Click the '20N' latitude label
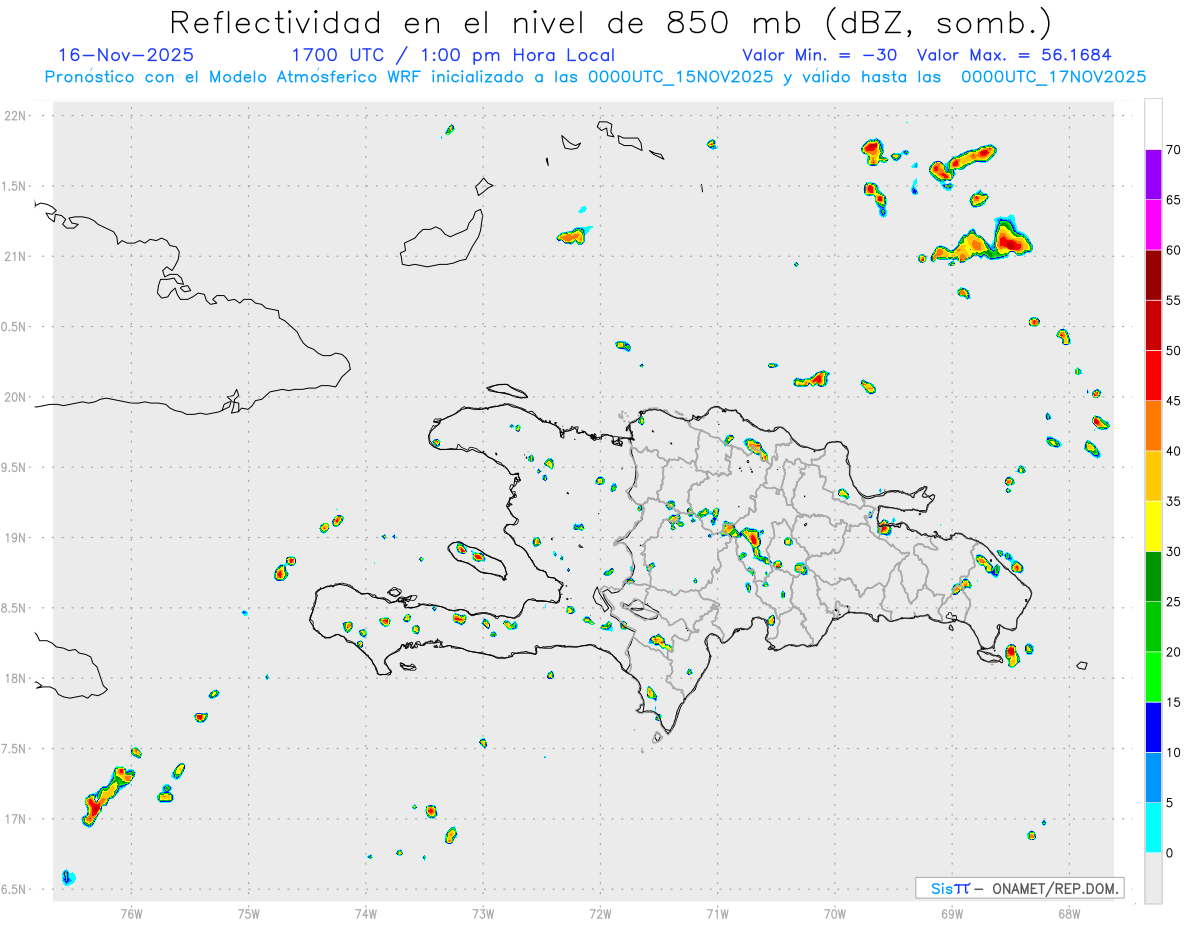 coord(17,397)
